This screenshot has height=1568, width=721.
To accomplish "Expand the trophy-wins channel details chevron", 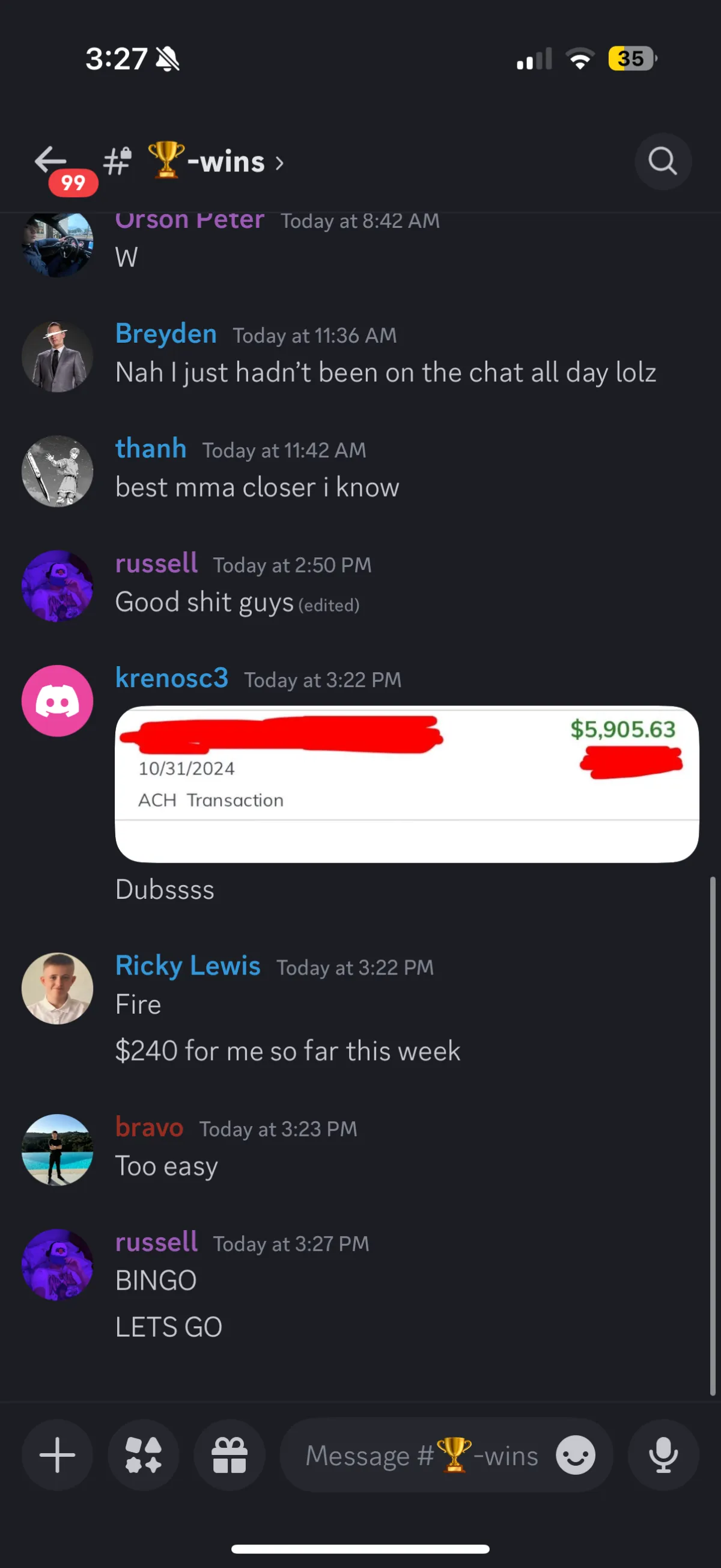I will (x=279, y=163).
